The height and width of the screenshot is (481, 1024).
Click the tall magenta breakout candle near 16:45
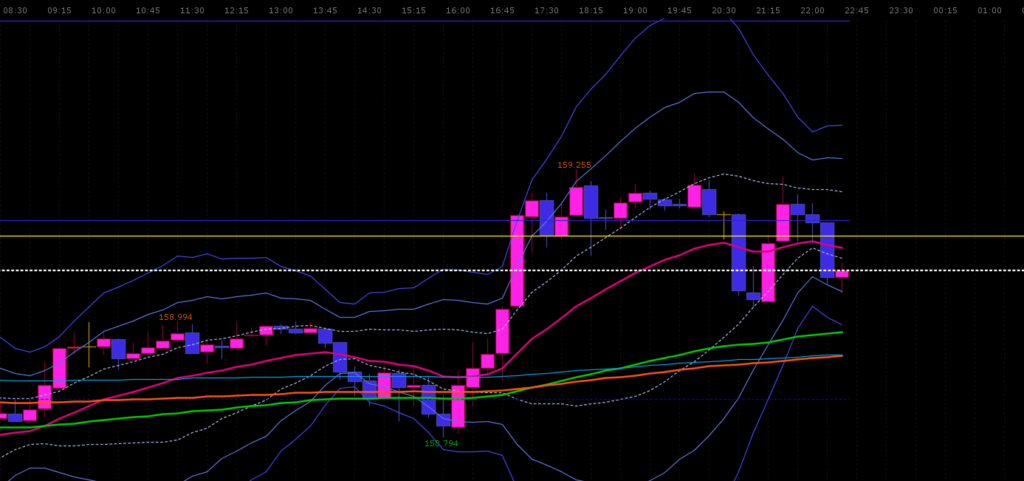[x=517, y=260]
